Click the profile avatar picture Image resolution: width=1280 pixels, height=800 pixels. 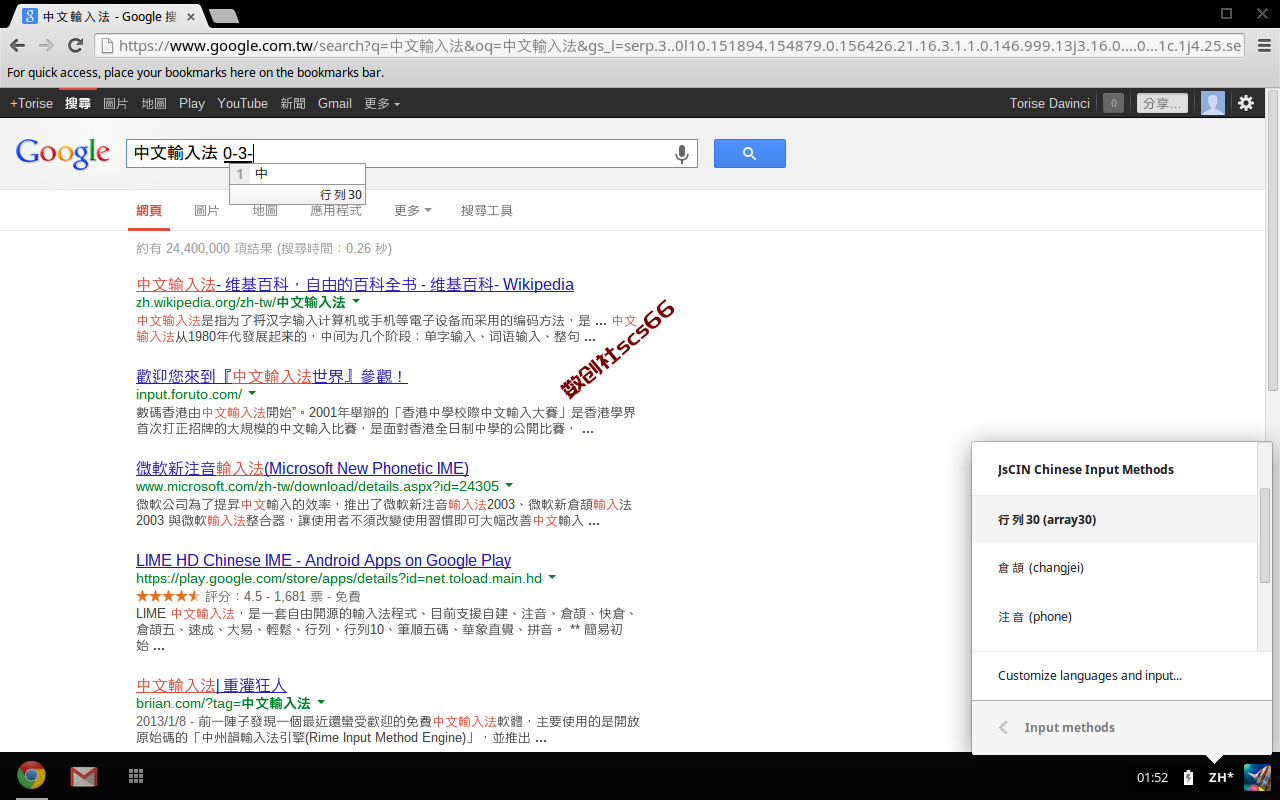point(1213,103)
